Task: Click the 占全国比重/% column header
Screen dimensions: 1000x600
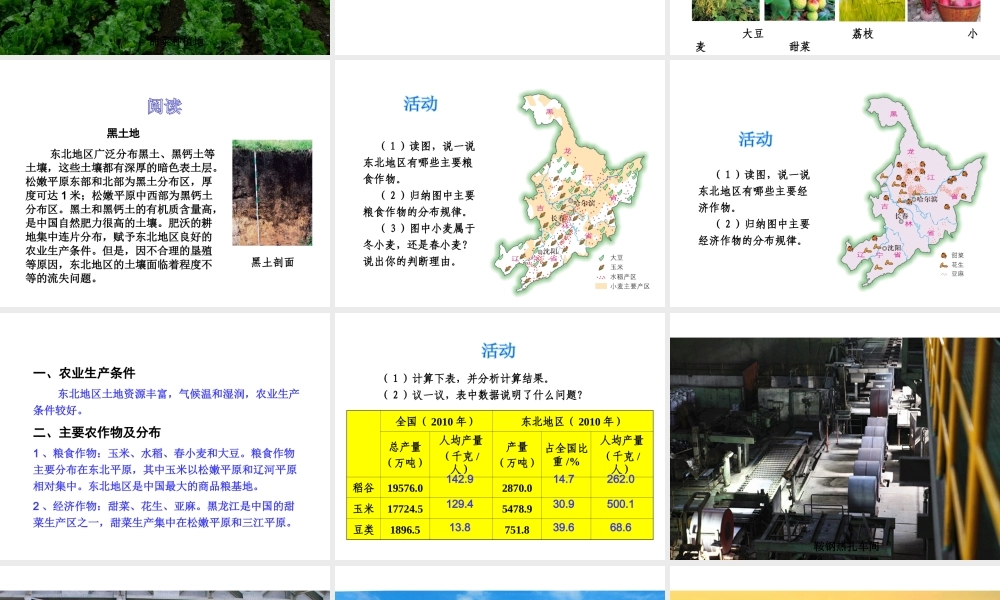Action: pos(566,455)
